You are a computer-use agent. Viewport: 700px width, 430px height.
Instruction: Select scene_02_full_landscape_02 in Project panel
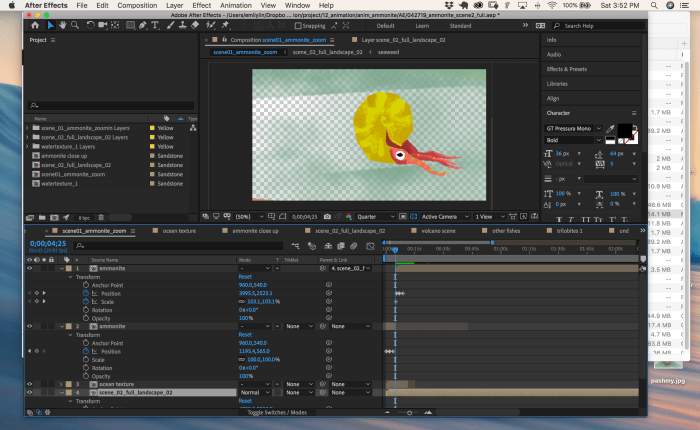coord(76,165)
